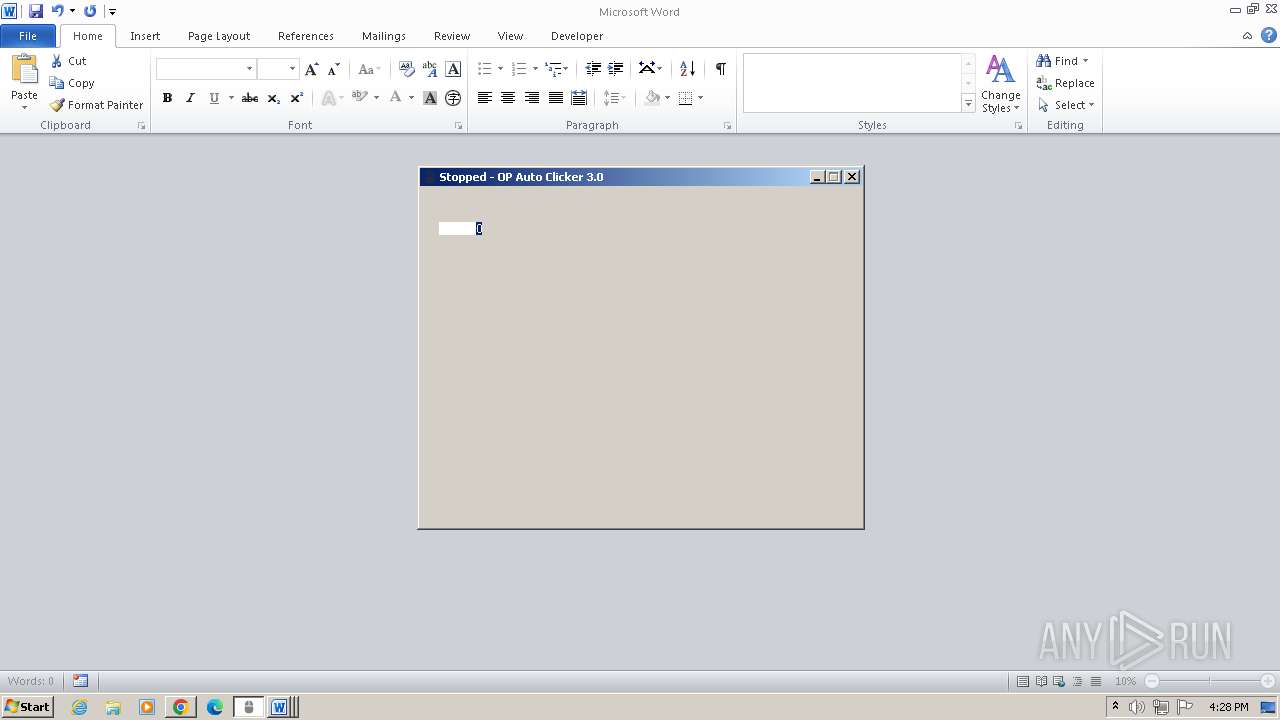Open the Windows Start button

[x=27, y=707]
